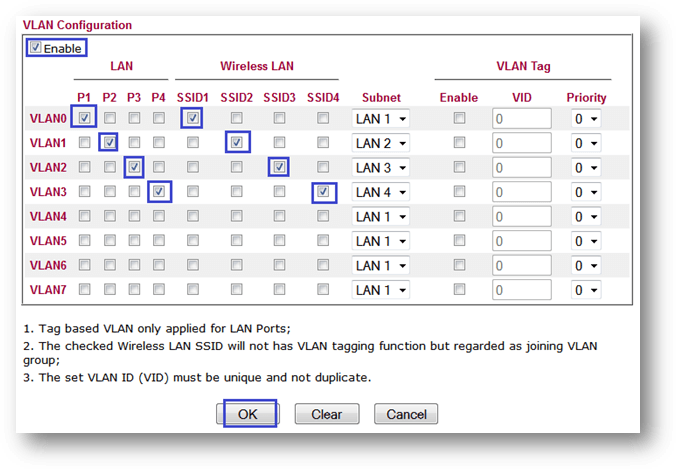Uncheck P3 port for VLAN2
Screen dimensions: 676x469
[x=134, y=167]
